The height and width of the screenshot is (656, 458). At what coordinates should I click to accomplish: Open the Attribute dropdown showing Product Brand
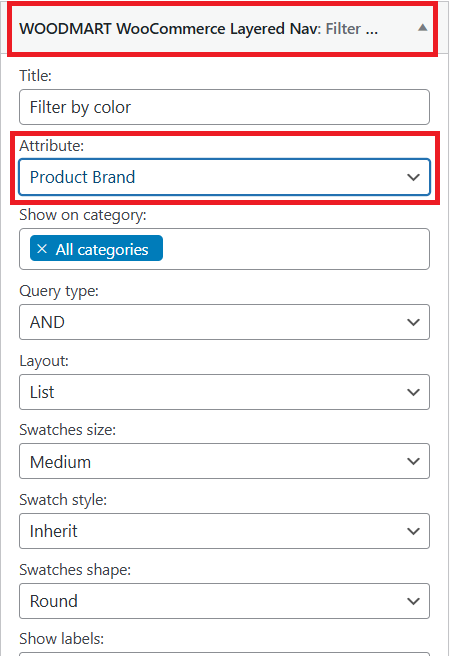[x=224, y=177]
